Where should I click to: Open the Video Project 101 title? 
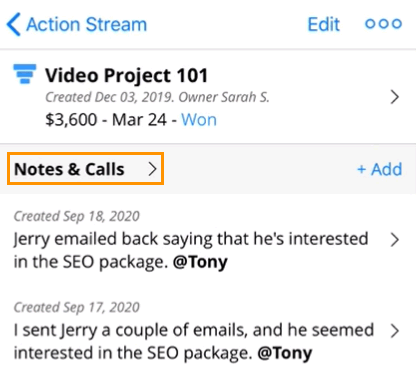click(126, 75)
